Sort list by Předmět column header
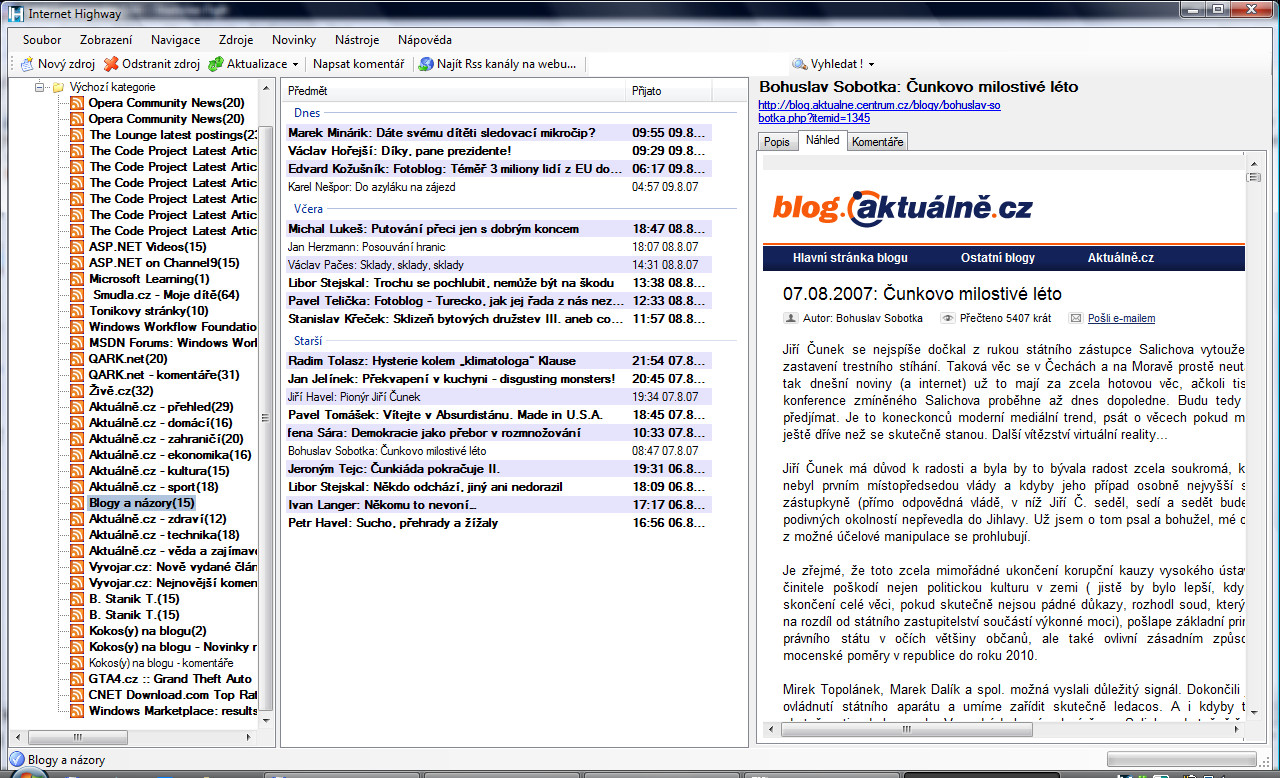The width and height of the screenshot is (1280, 778). (453, 91)
